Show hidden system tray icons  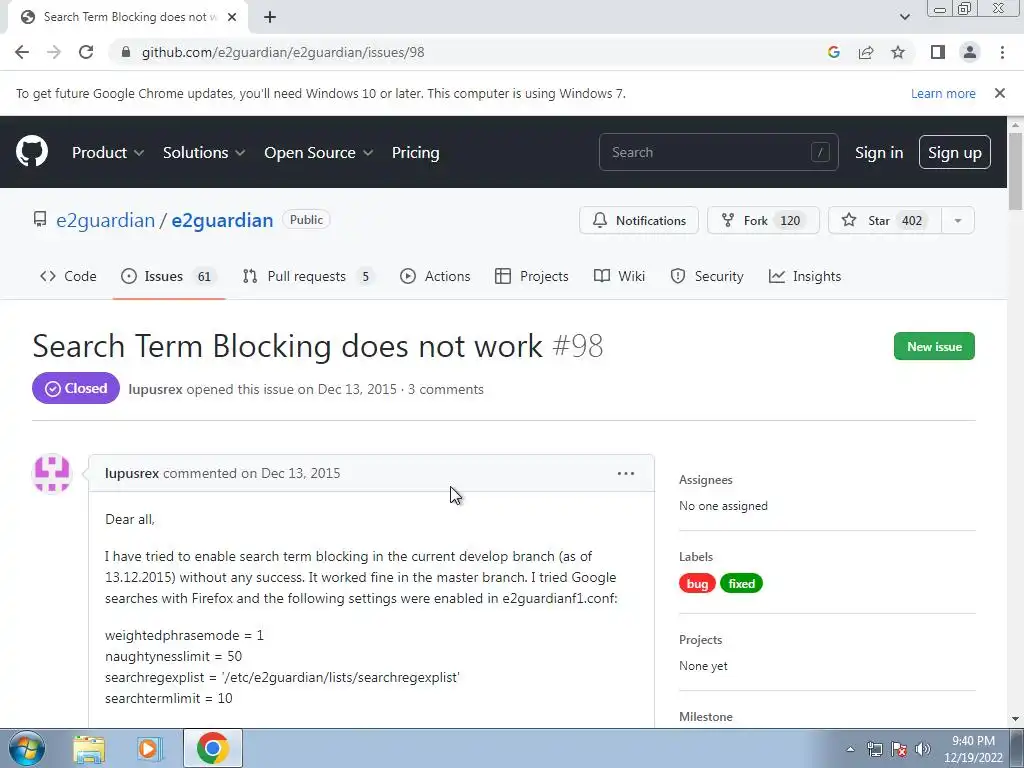pos(850,749)
